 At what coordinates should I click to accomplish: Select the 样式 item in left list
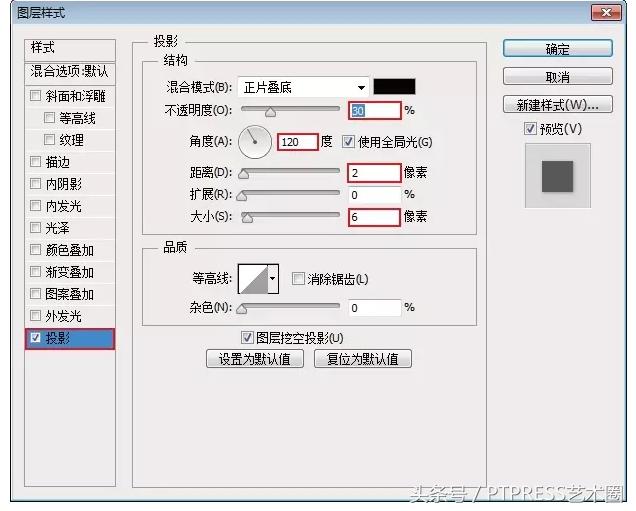tap(70, 48)
